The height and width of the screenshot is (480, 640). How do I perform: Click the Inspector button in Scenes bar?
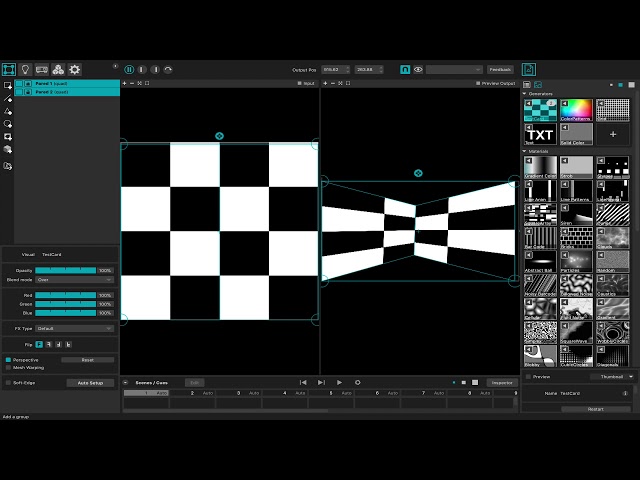click(x=502, y=382)
